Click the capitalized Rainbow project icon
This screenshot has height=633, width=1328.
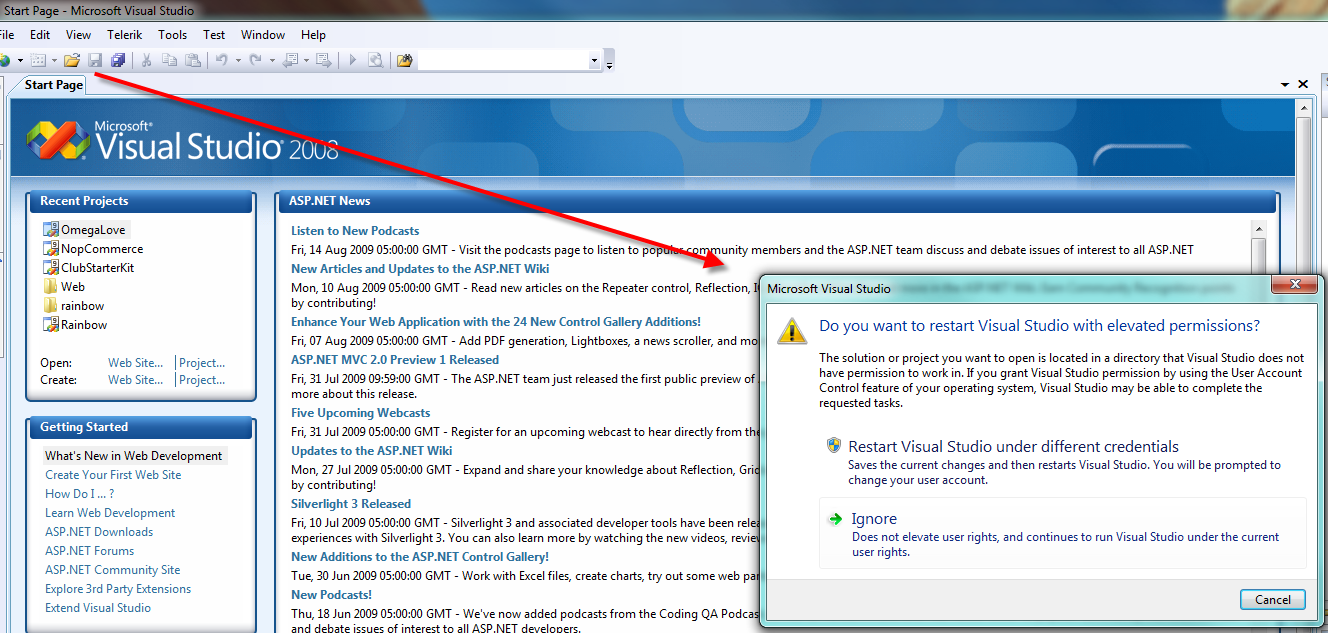[x=51, y=325]
